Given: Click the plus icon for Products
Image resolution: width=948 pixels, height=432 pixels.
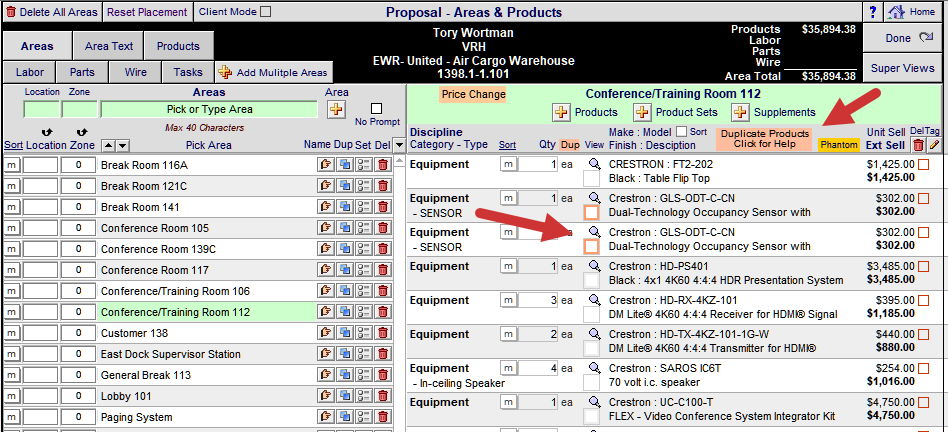Looking at the screenshot, I should click(x=562, y=112).
